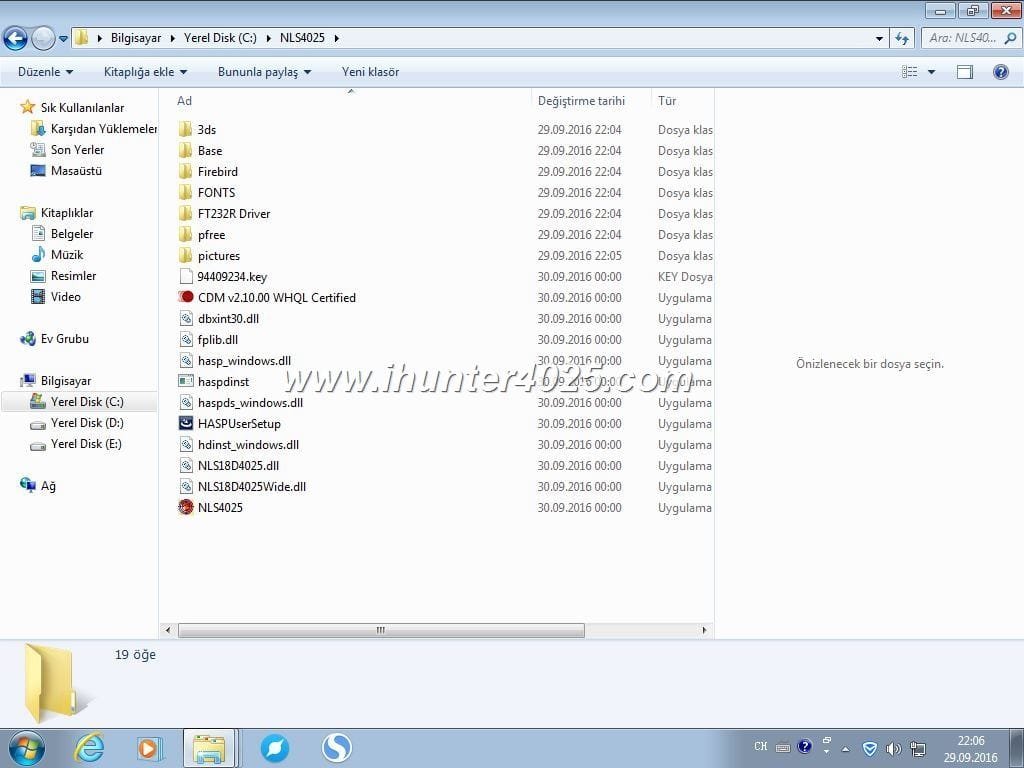Screen dimensions: 1024x768
Task: Open the address bar history dropdown arrow
Action: (x=879, y=39)
